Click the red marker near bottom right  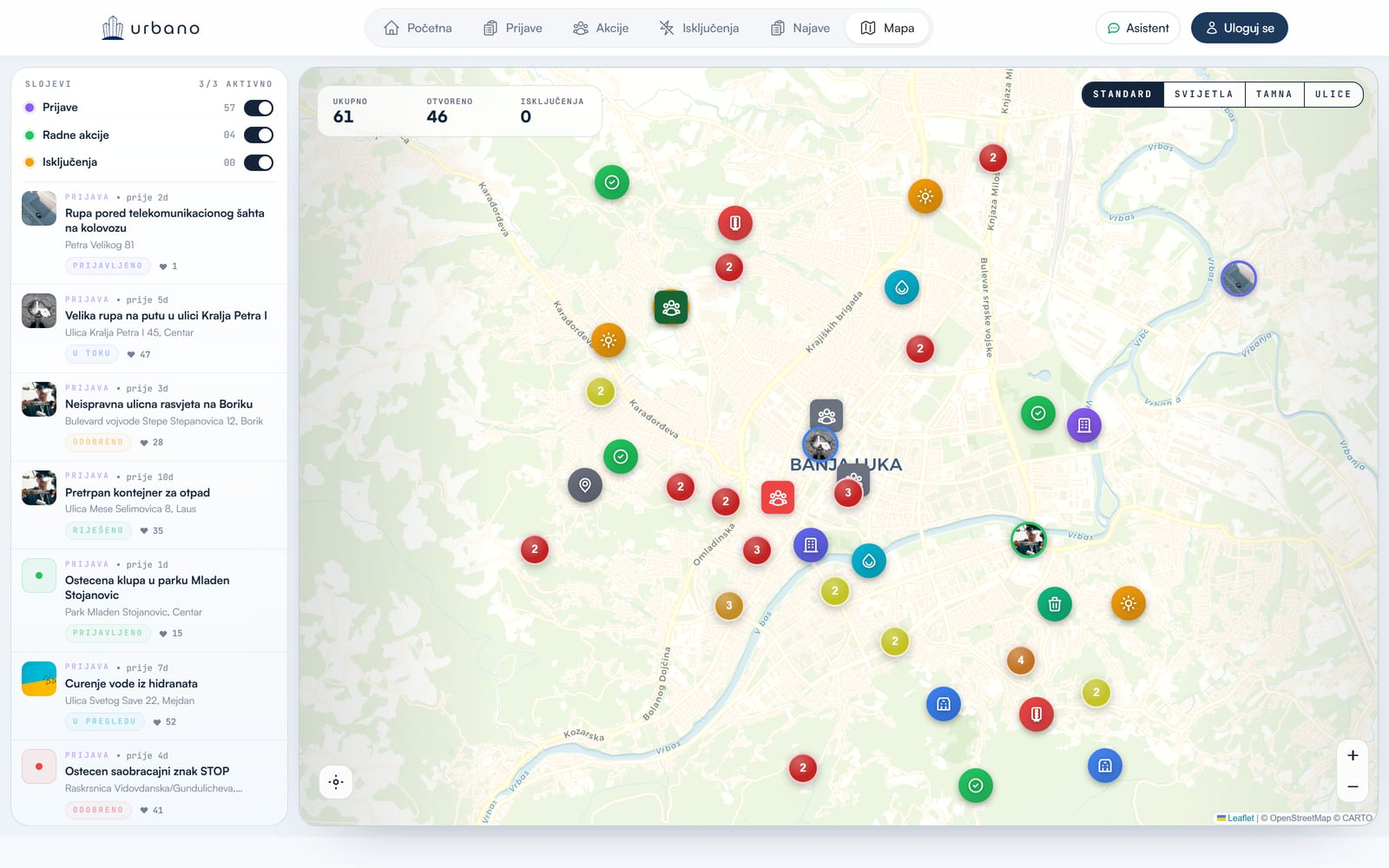click(x=1037, y=714)
